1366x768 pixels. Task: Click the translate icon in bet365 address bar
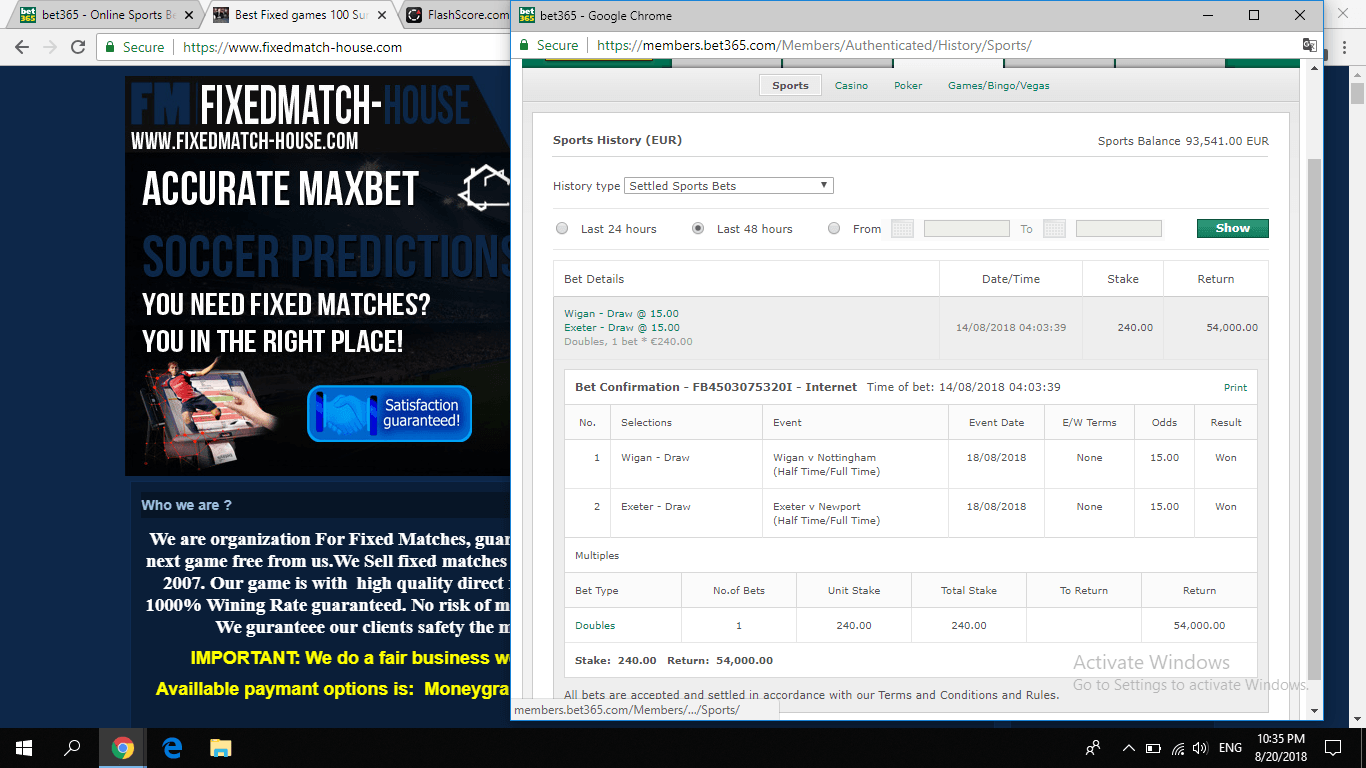[x=1309, y=45]
